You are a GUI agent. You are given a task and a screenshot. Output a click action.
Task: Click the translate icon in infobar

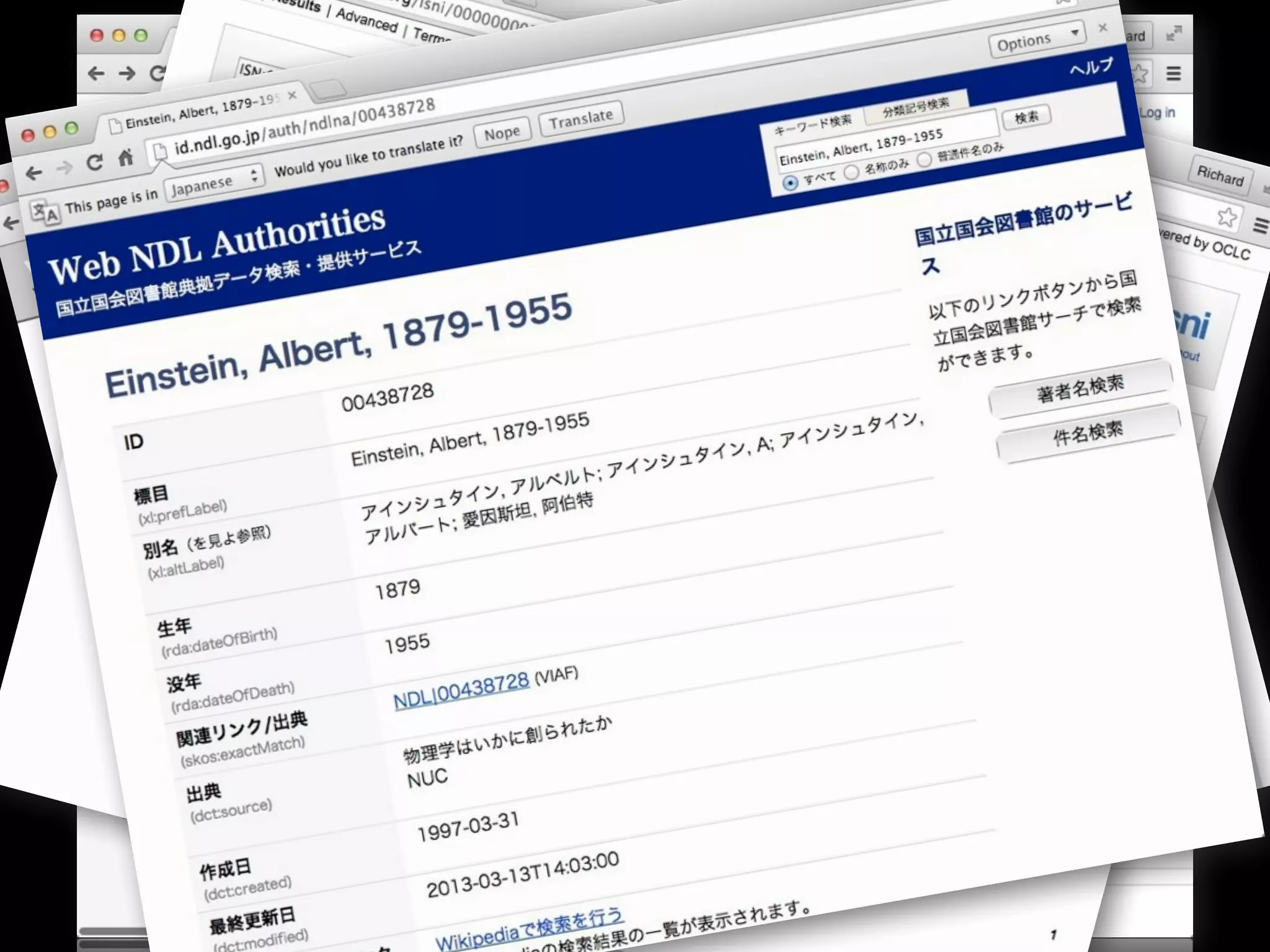coord(45,212)
